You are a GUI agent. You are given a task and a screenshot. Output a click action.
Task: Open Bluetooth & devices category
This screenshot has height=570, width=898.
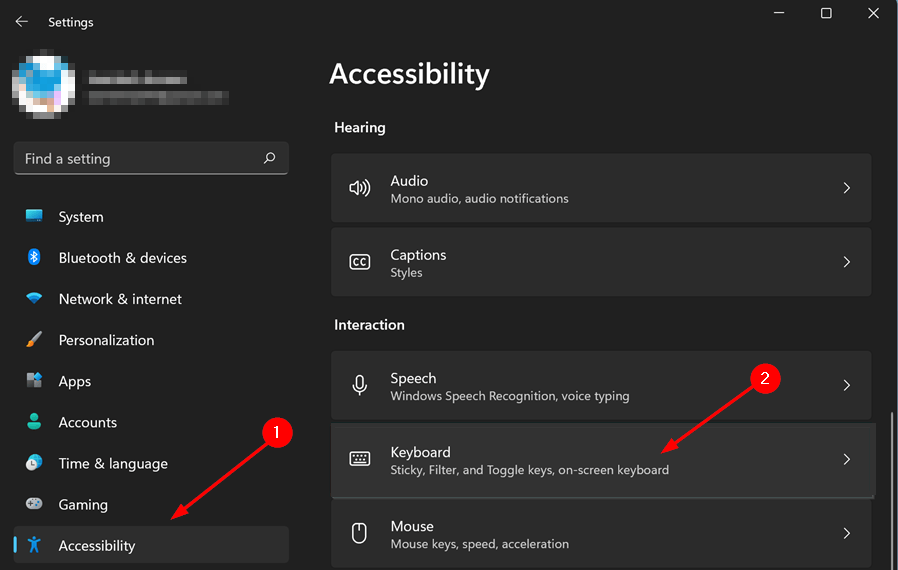click(x=151, y=258)
